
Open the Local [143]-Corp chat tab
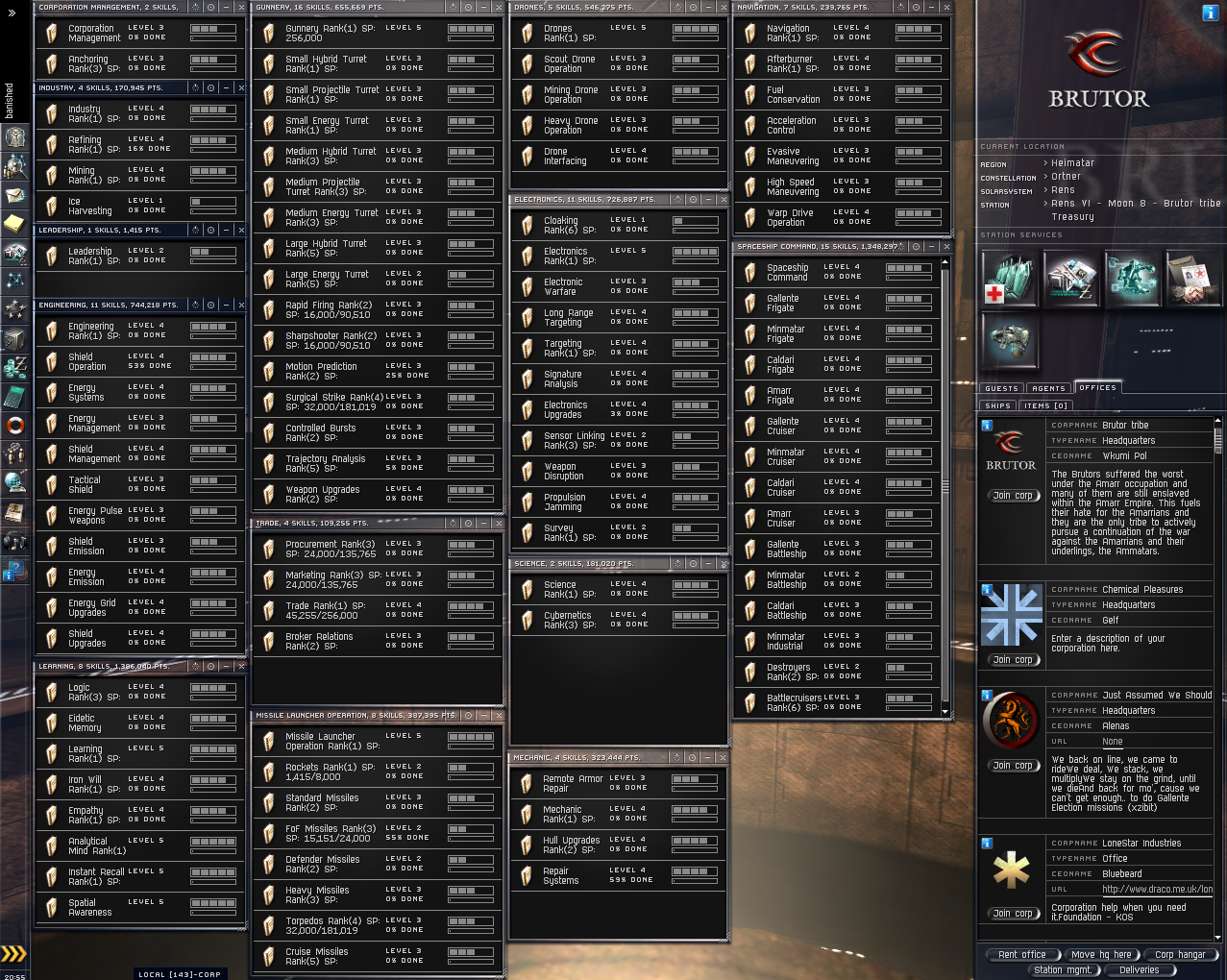[x=180, y=974]
